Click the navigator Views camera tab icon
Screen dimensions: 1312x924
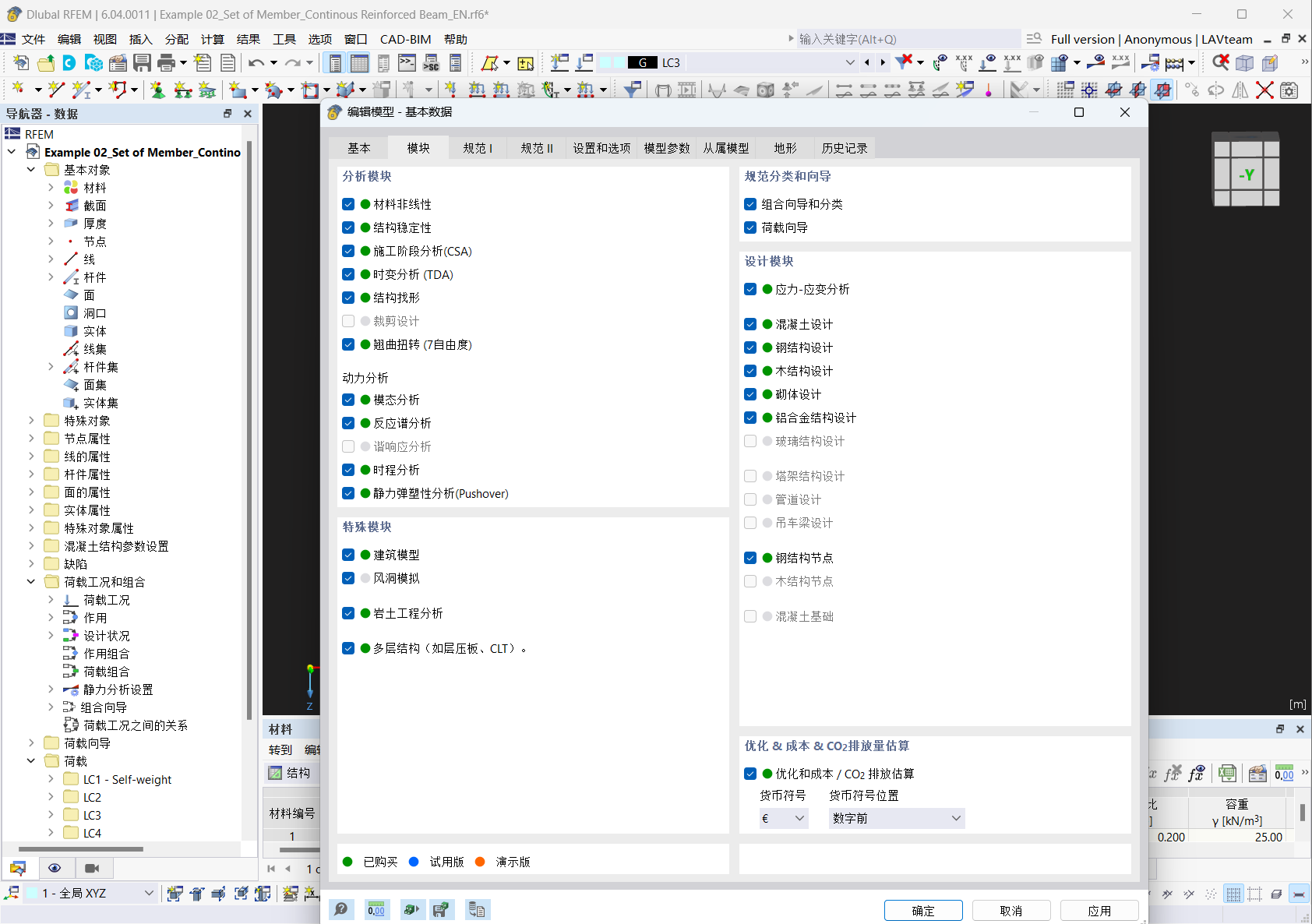[x=92, y=868]
